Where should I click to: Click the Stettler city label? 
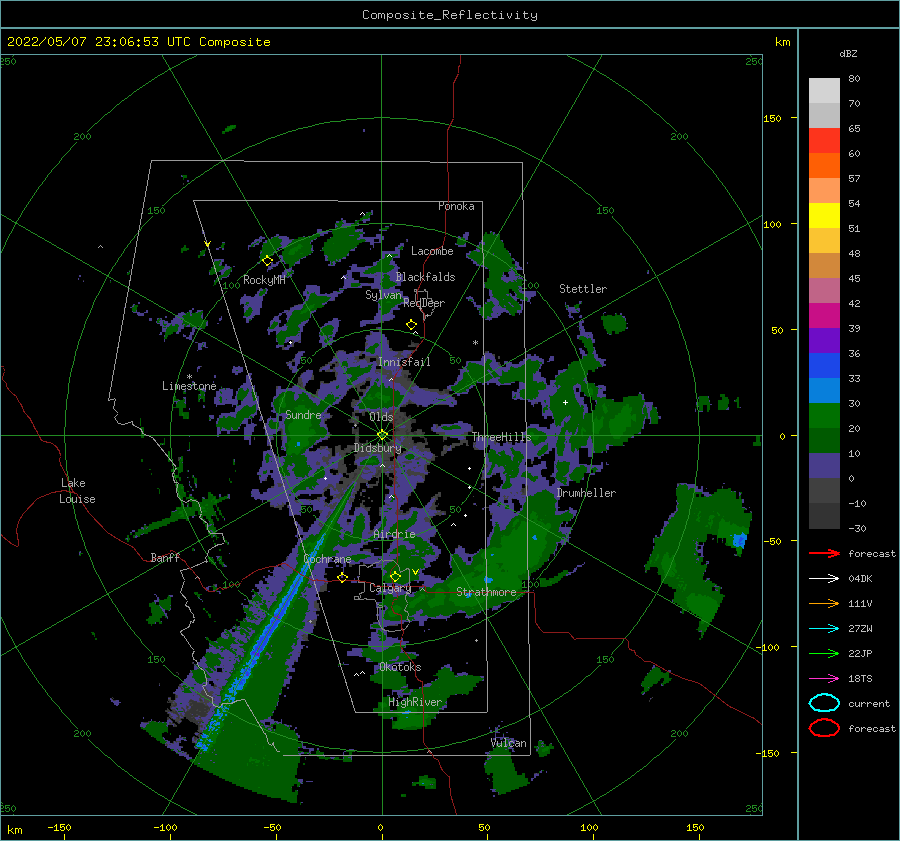coord(583,289)
